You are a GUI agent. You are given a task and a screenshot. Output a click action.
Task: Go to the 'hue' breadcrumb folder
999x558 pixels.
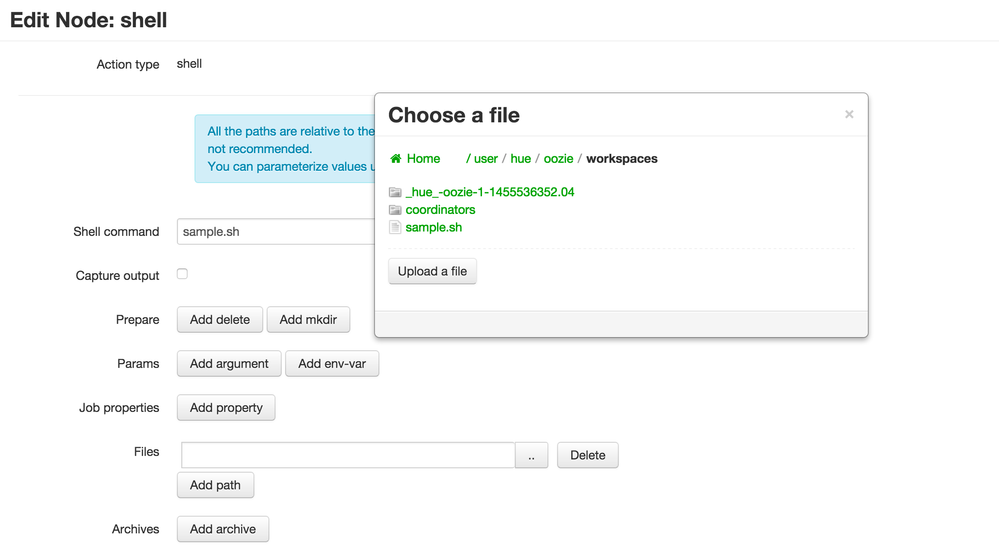(x=521, y=159)
